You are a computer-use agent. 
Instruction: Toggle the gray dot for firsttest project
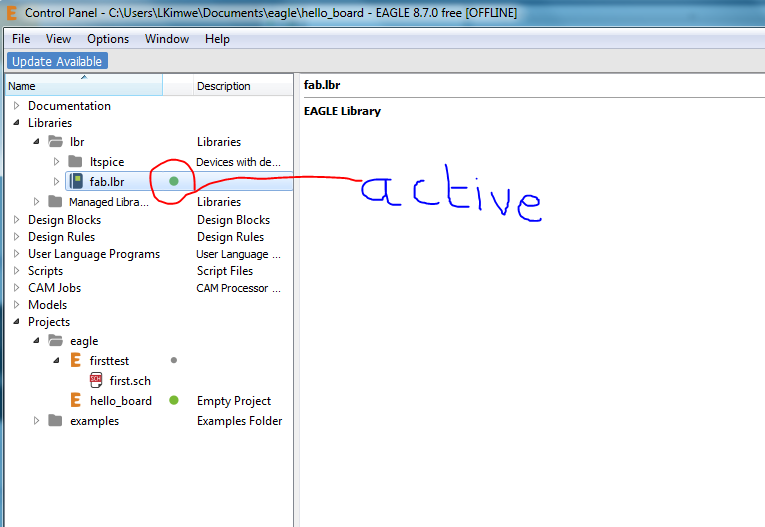tap(174, 360)
